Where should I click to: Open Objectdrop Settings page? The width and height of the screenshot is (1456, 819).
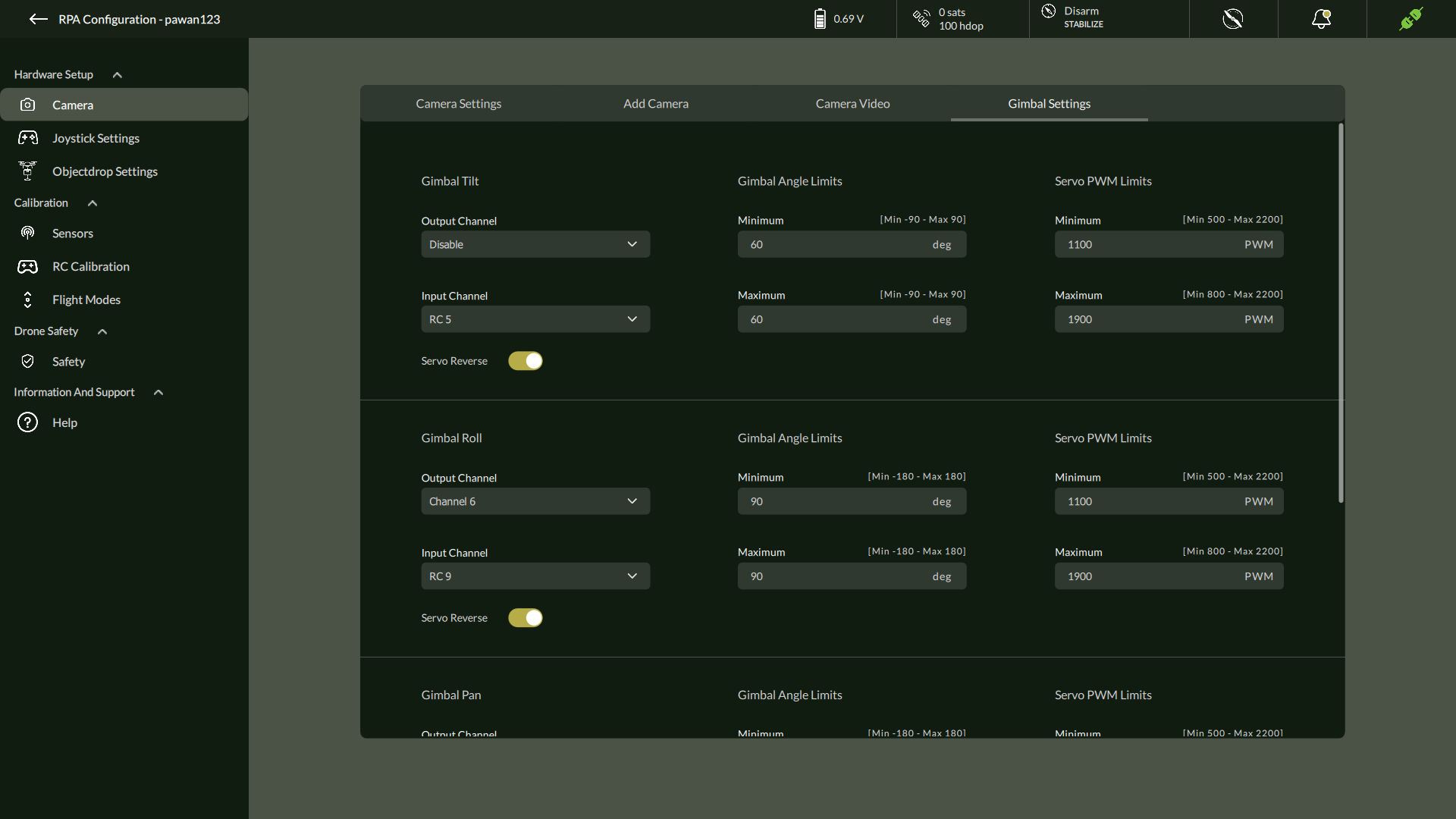124,171
